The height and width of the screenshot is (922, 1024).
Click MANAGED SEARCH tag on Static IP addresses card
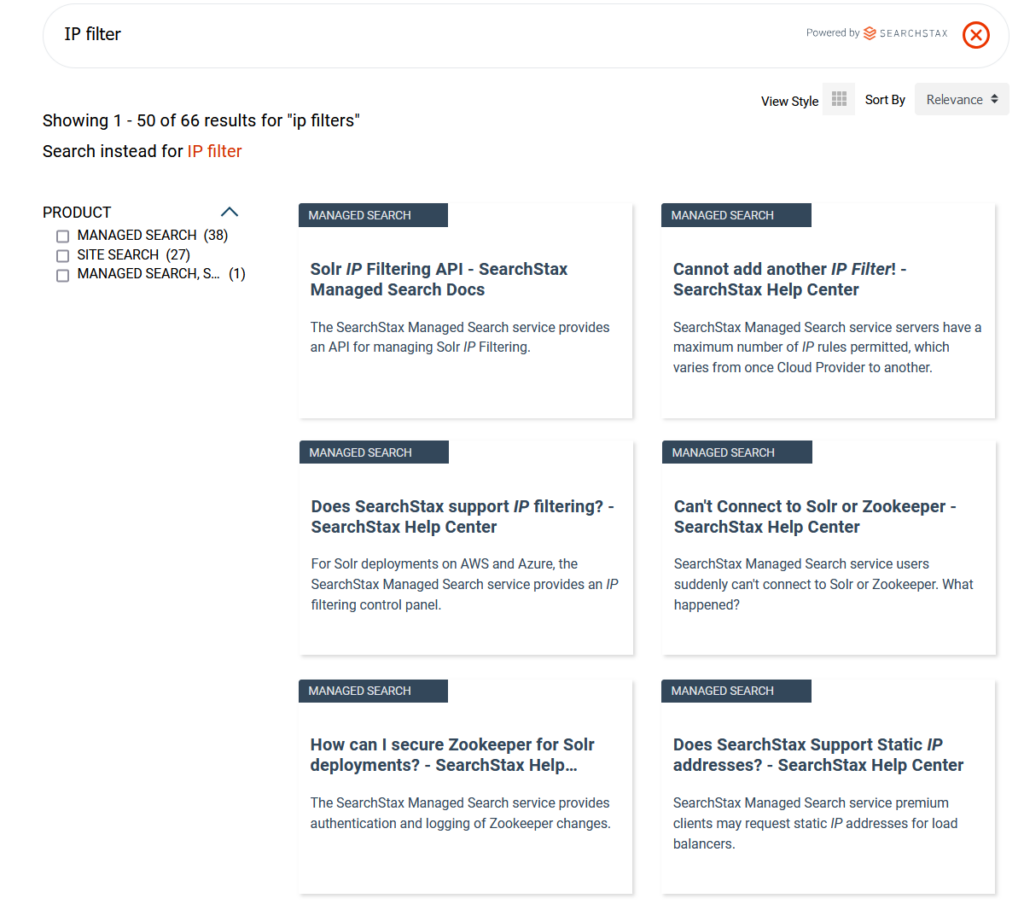click(736, 691)
